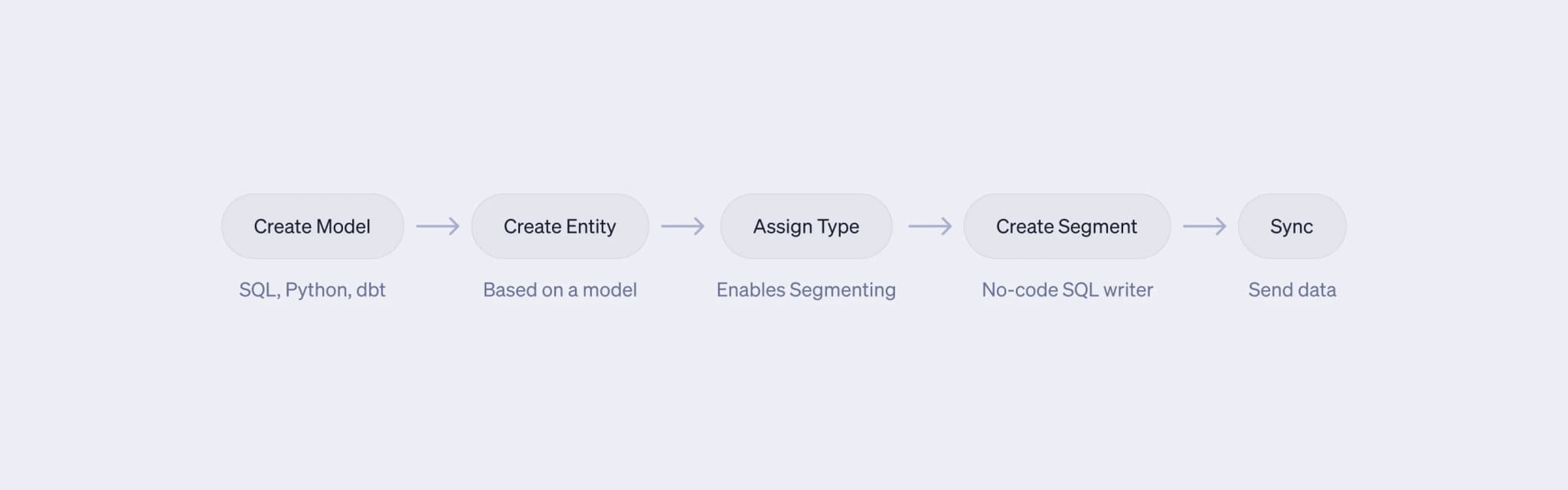The image size is (1568, 490).
Task: Open the Create Segment step
Action: (x=1067, y=227)
